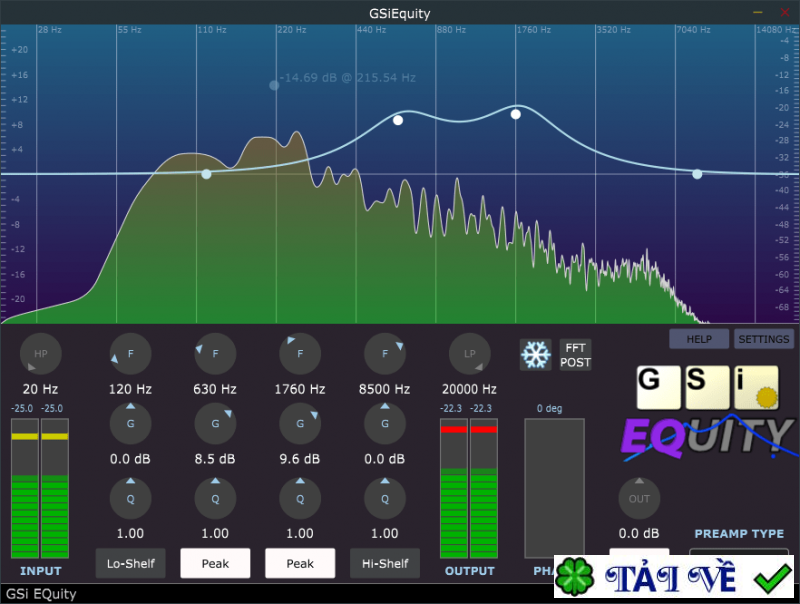Click the OUT gain knob

[x=639, y=498]
